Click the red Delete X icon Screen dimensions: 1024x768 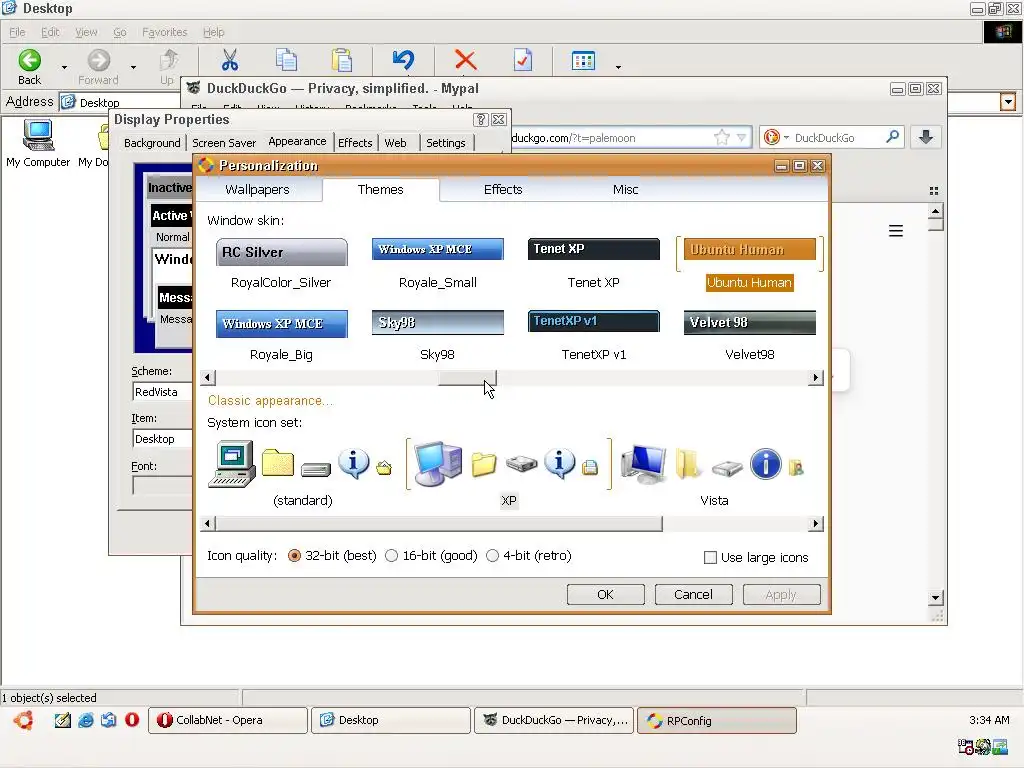465,60
